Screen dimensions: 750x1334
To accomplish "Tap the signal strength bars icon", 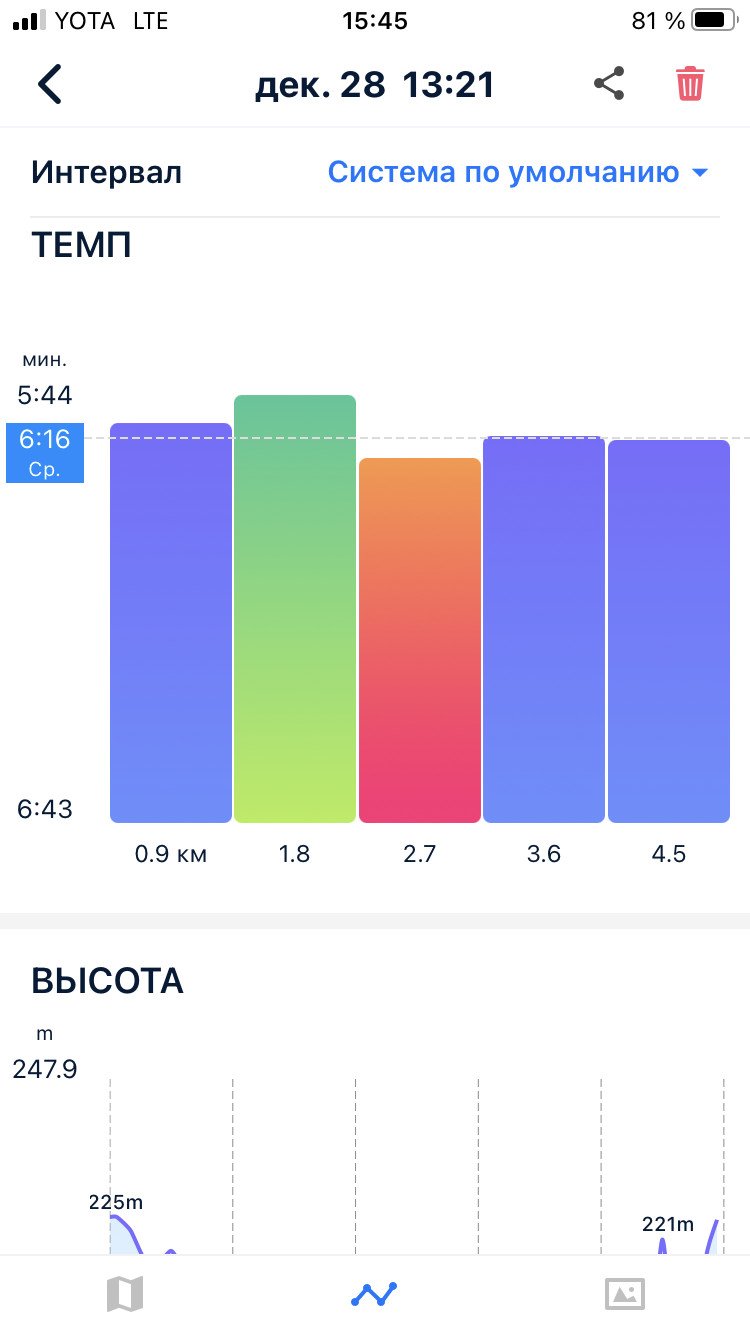I will [x=30, y=20].
